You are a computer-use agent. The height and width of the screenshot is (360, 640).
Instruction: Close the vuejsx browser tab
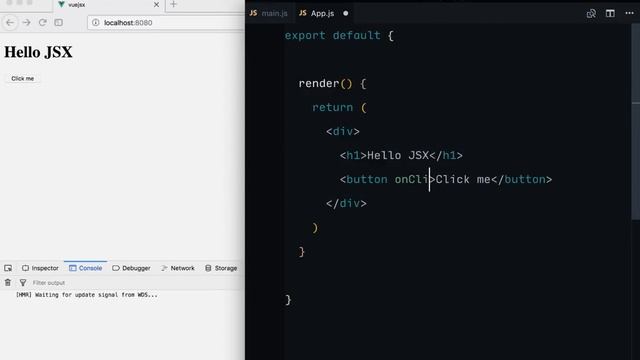pyautogui.click(x=156, y=4)
